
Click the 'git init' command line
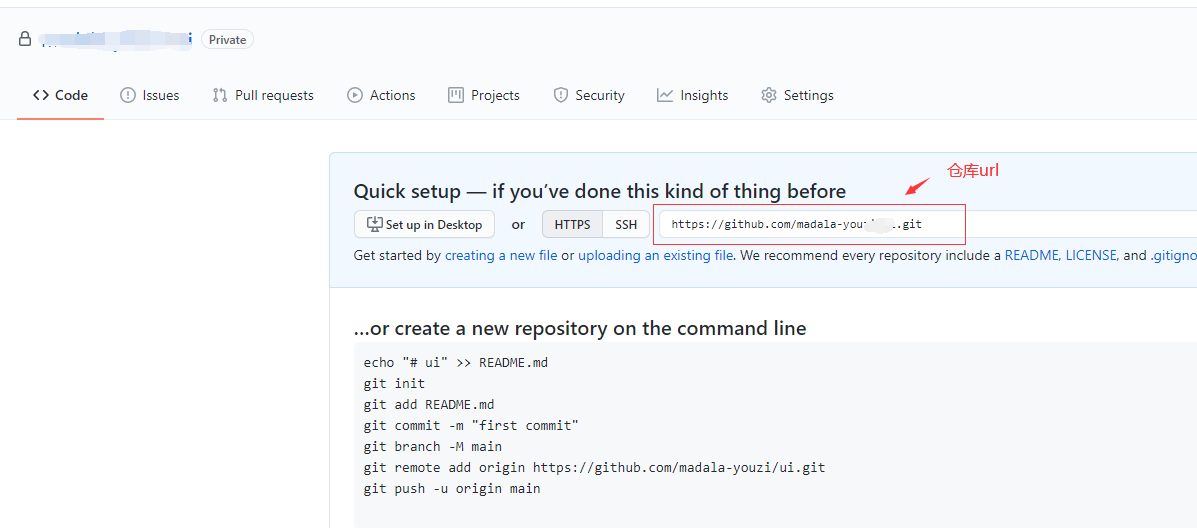[395, 384]
